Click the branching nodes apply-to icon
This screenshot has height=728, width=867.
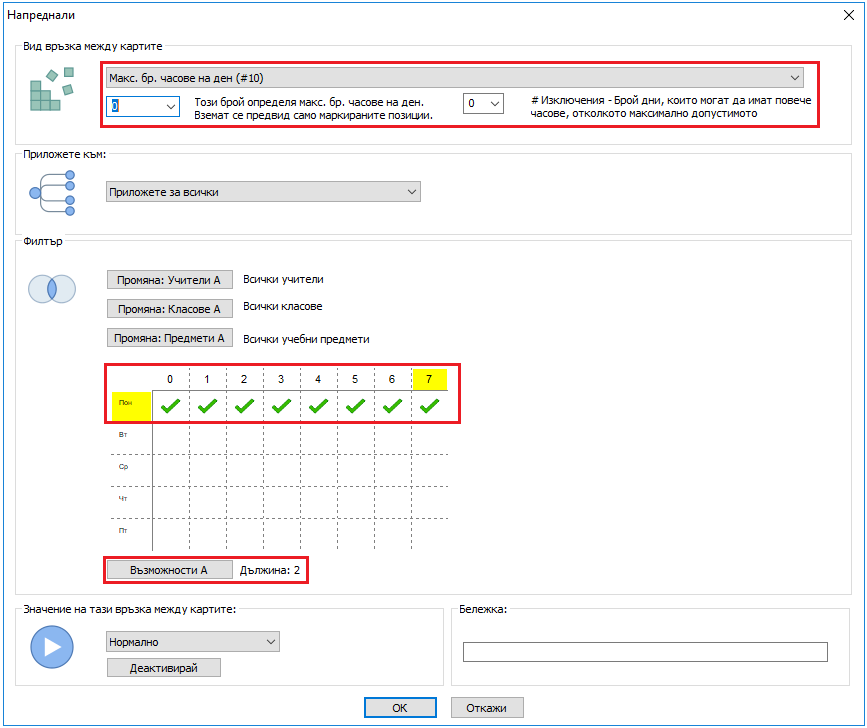[52, 192]
